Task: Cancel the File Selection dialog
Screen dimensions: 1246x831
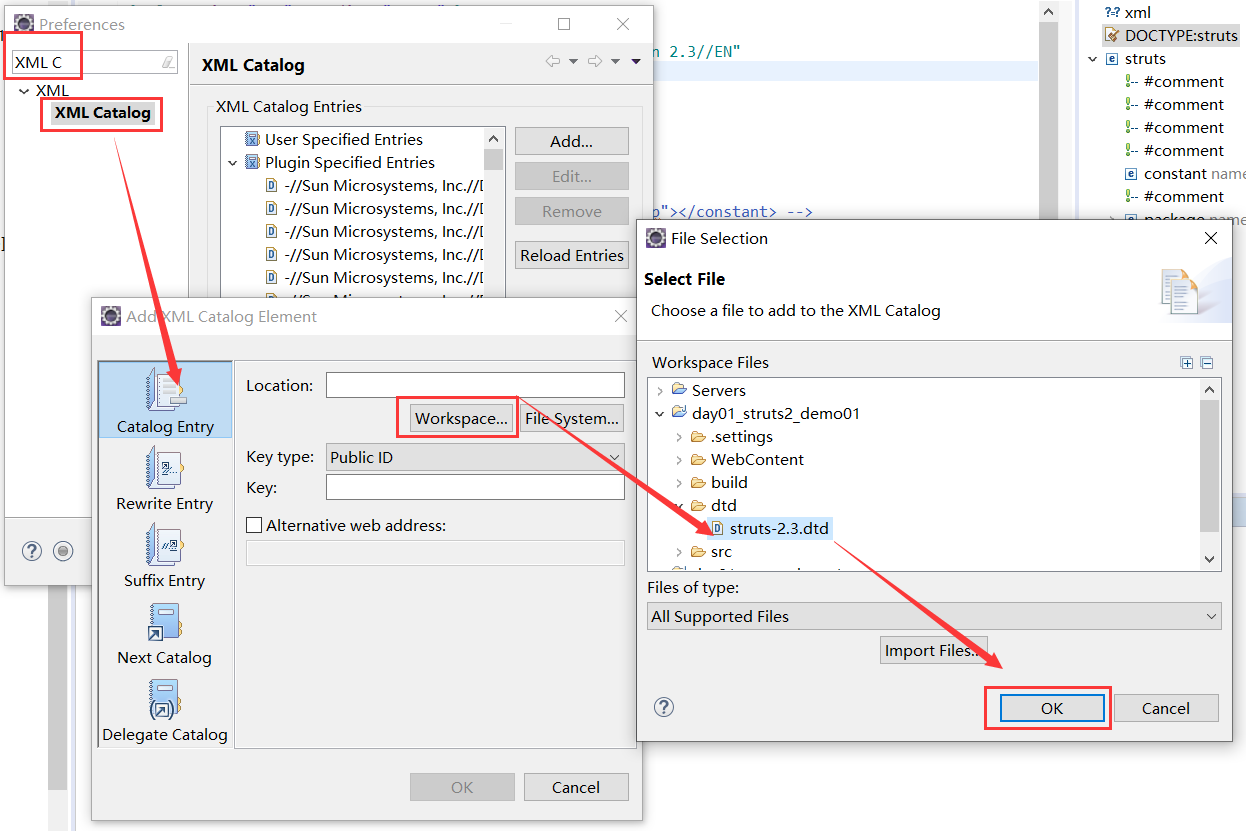Action: 1166,708
